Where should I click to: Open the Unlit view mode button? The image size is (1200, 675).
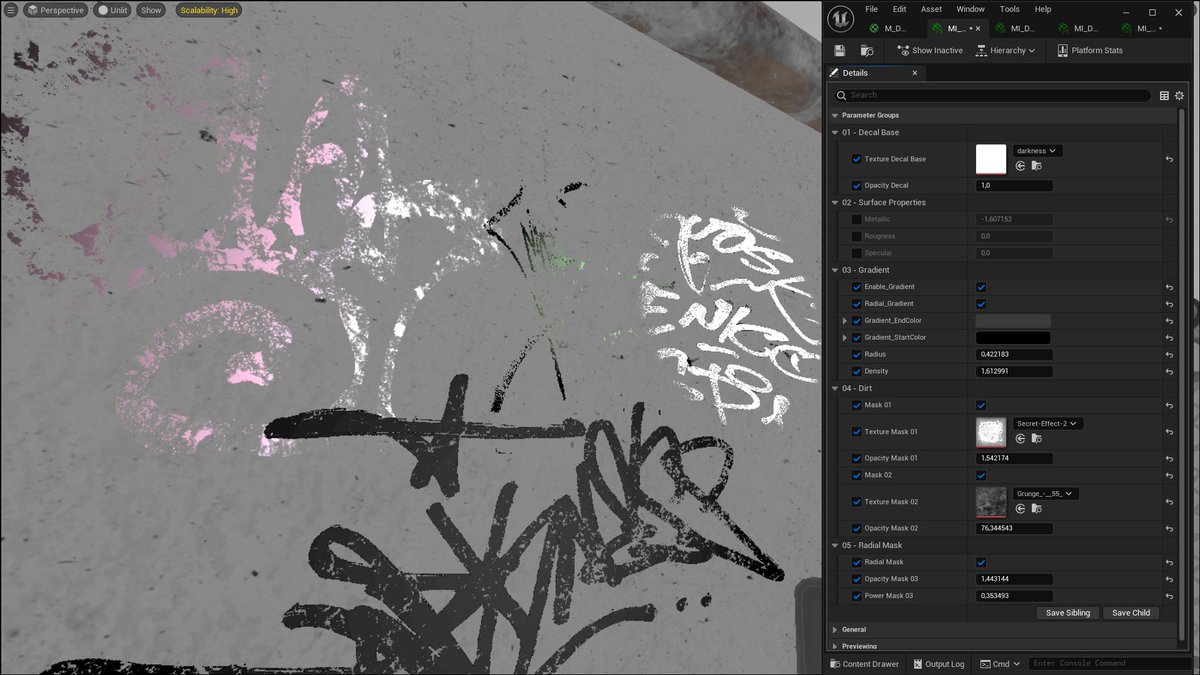pyautogui.click(x=111, y=10)
